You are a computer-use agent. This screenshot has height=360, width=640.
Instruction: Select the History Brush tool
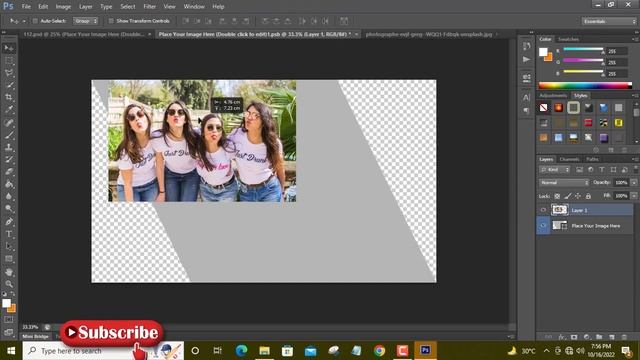9,159
